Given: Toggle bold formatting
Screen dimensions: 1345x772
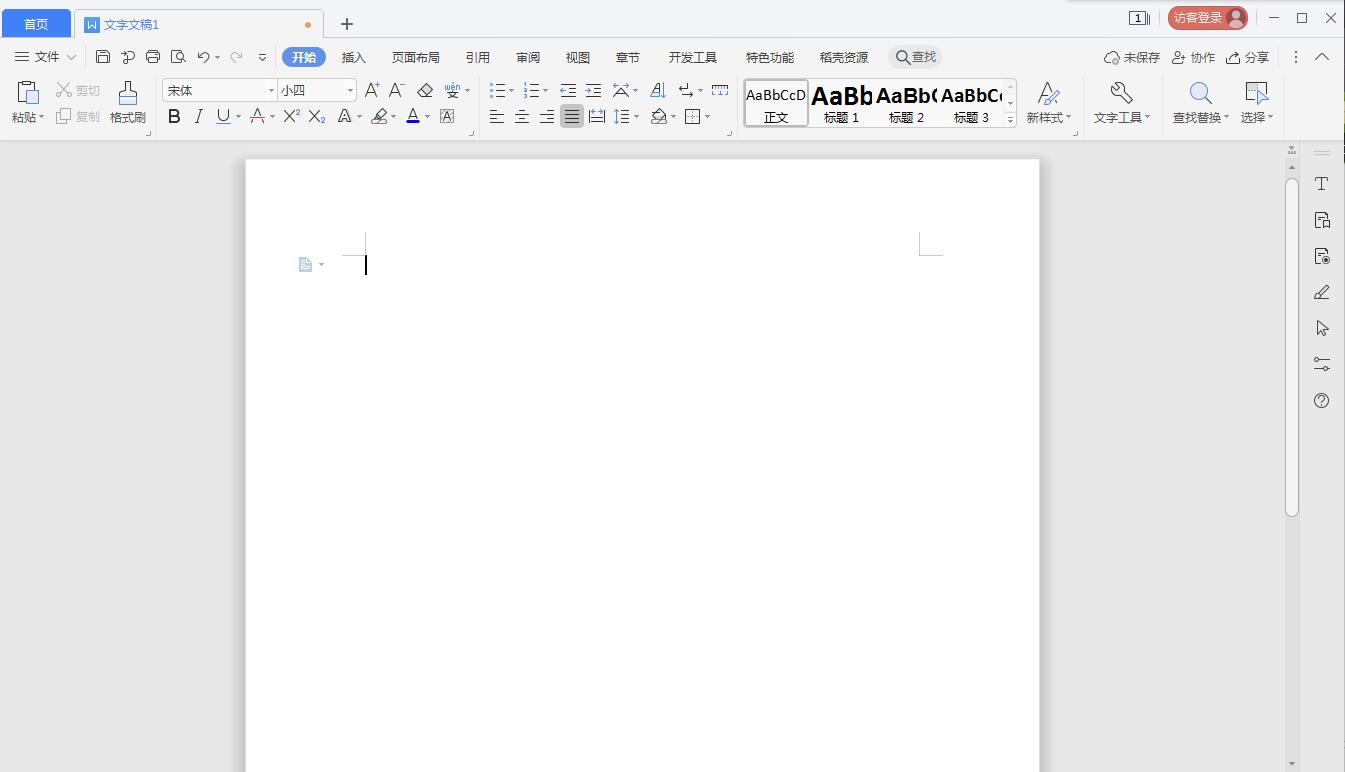Looking at the screenshot, I should (x=174, y=117).
